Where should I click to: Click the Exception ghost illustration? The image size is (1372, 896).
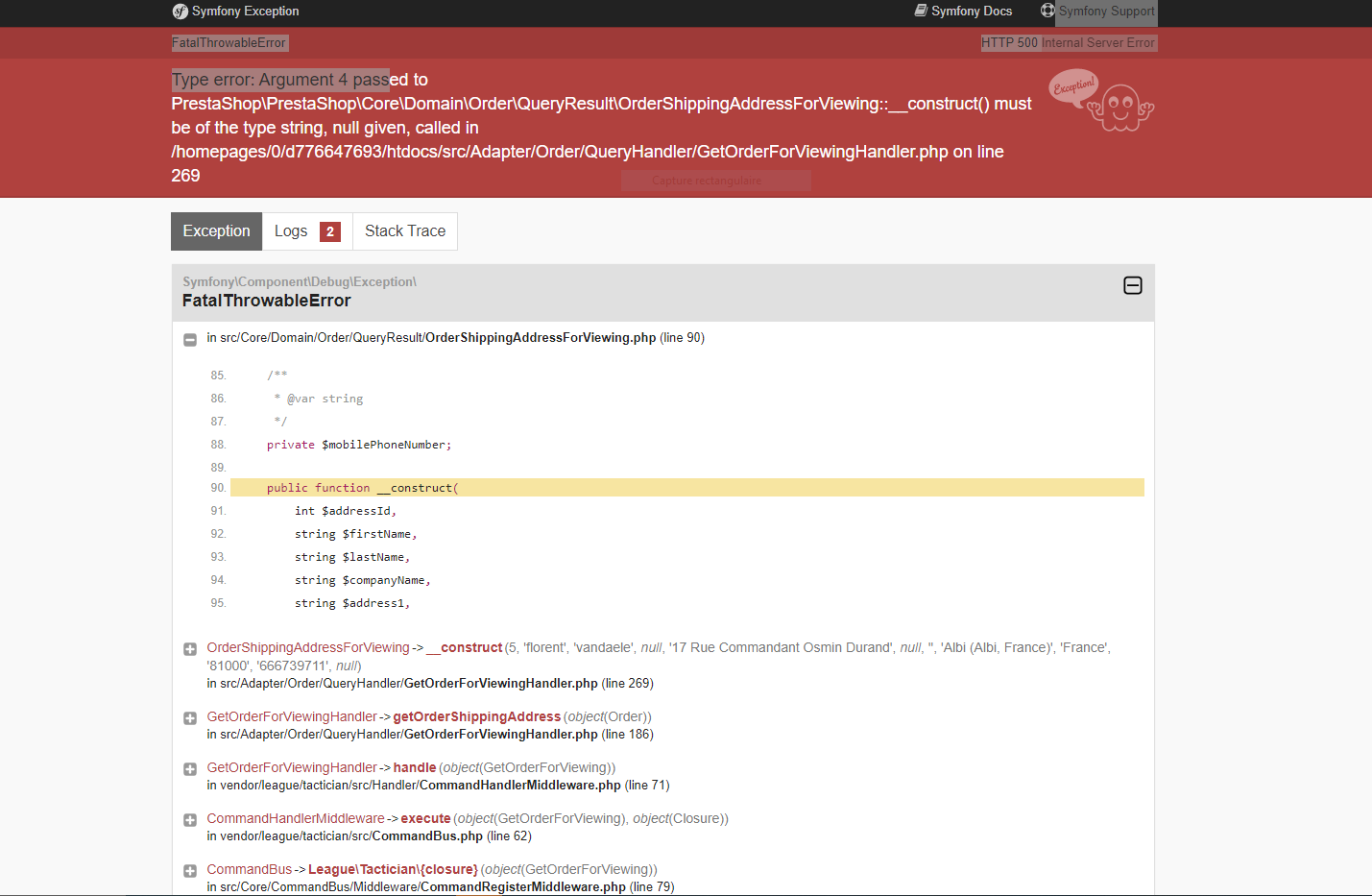(x=1101, y=100)
